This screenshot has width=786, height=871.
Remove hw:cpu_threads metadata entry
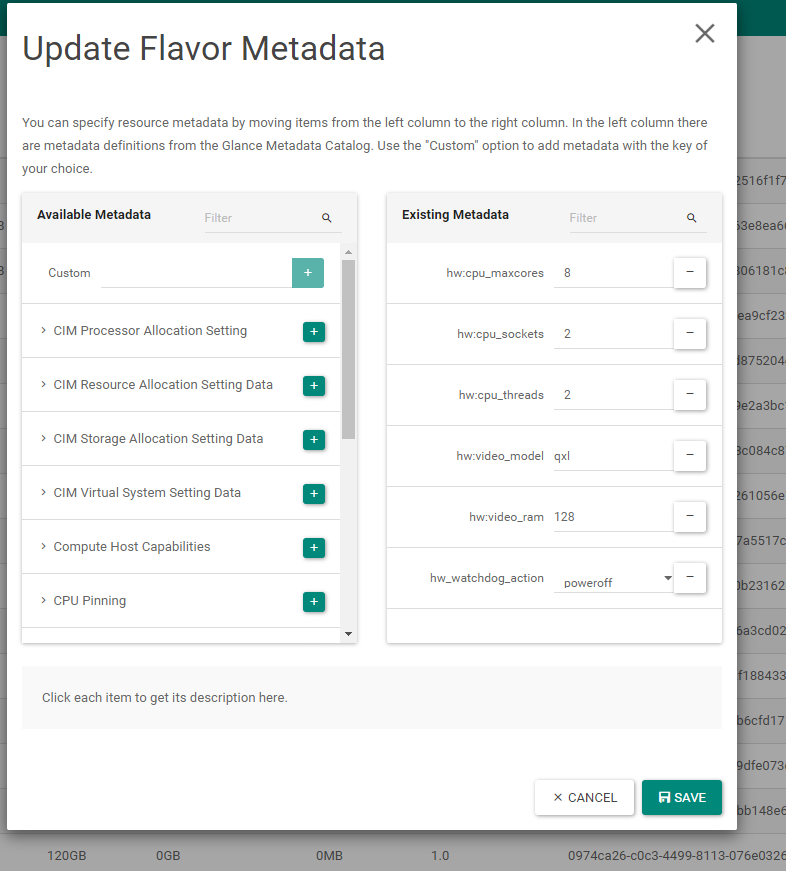click(x=689, y=395)
